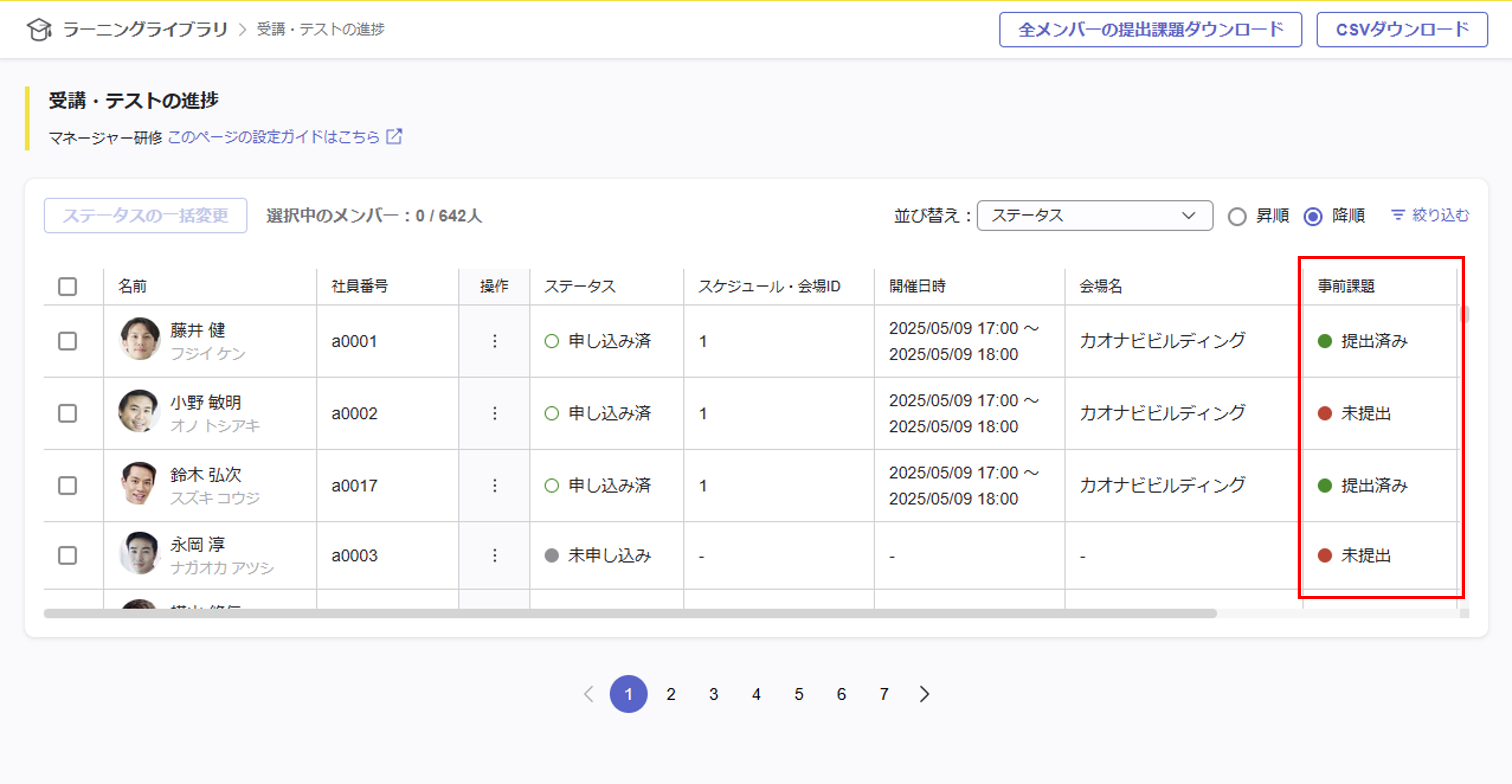The image size is (1512, 784).
Task: Click the filter icon next to 絞り込む
Action: (x=1398, y=215)
